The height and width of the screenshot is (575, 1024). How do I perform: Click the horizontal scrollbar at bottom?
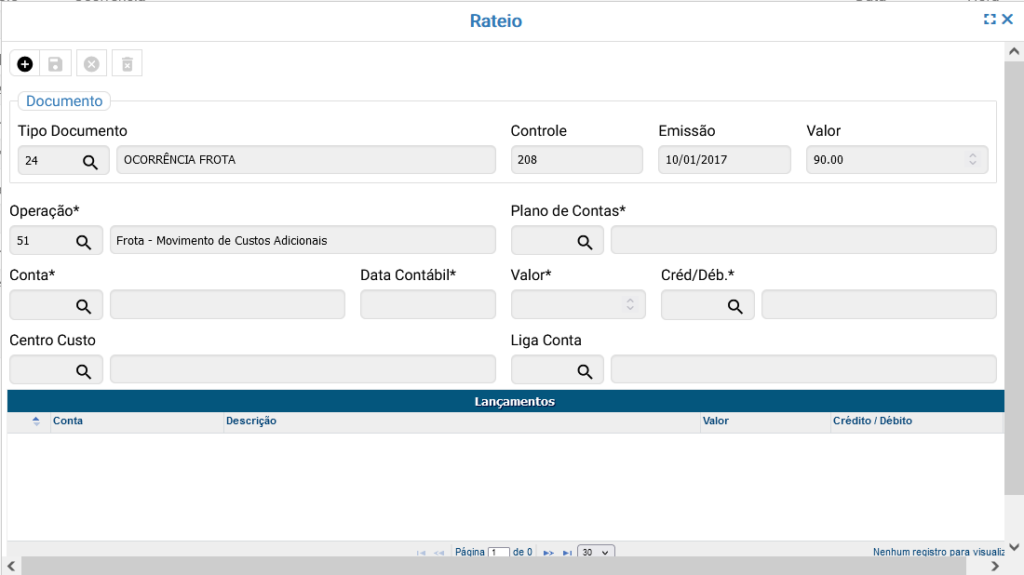[x=500, y=567]
